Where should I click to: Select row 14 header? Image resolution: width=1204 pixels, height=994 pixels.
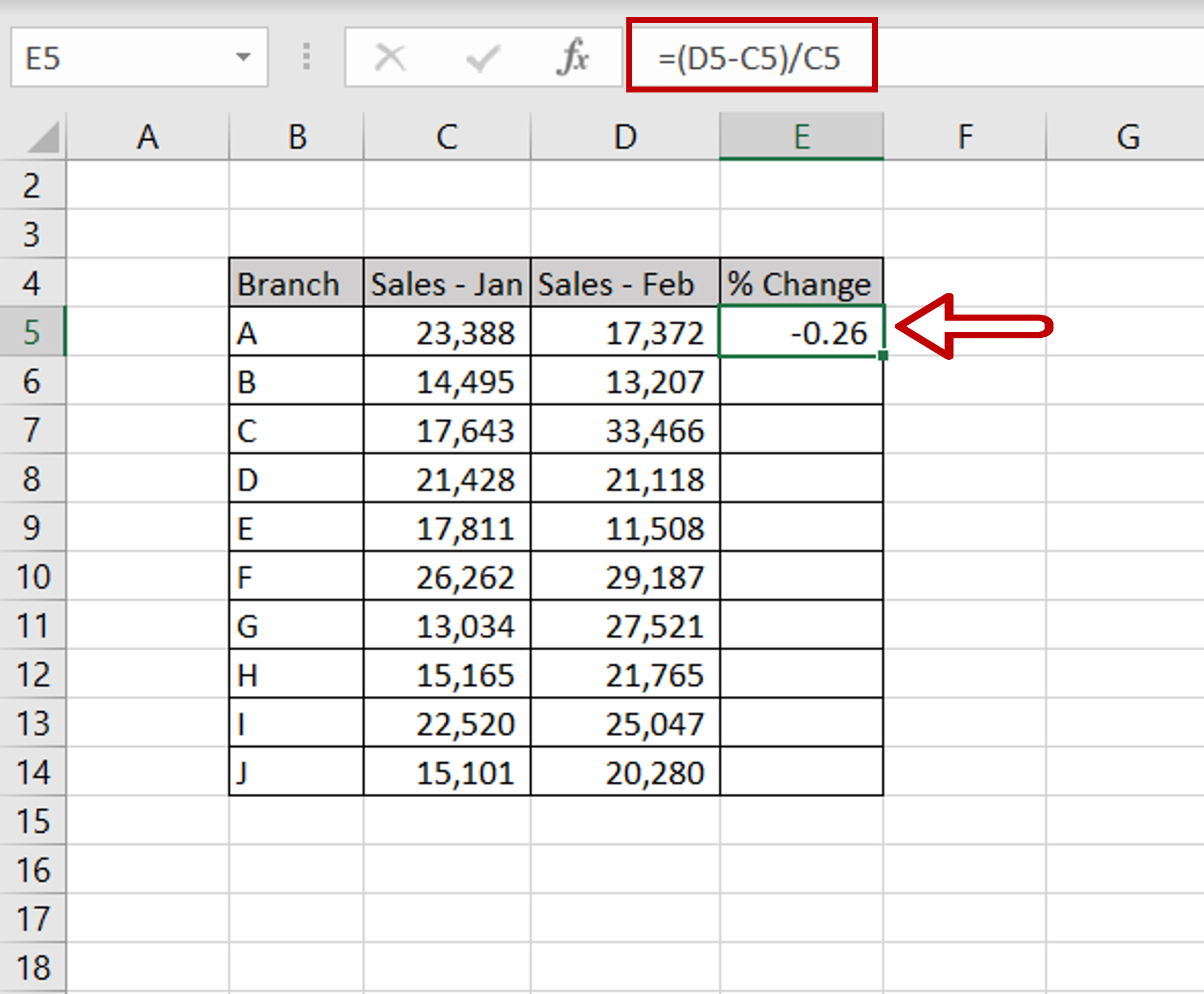point(32,772)
